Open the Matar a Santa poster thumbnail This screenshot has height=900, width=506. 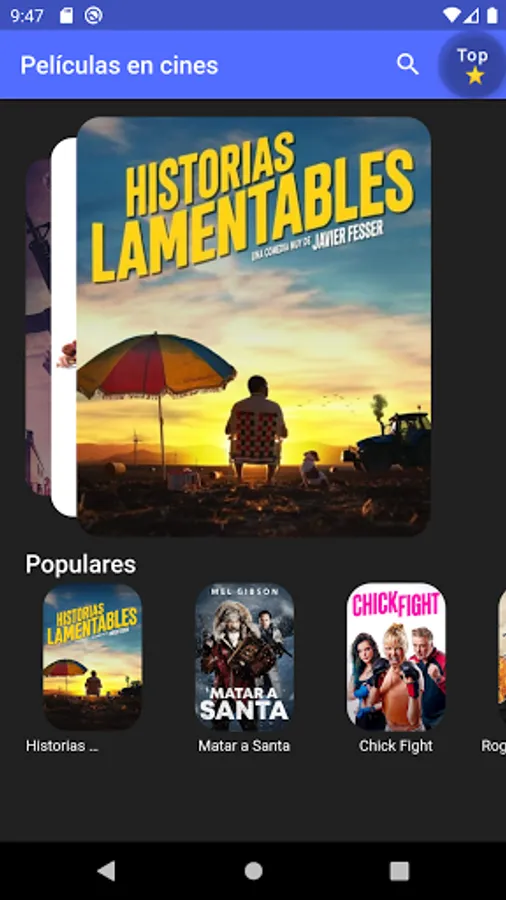pyautogui.click(x=244, y=657)
